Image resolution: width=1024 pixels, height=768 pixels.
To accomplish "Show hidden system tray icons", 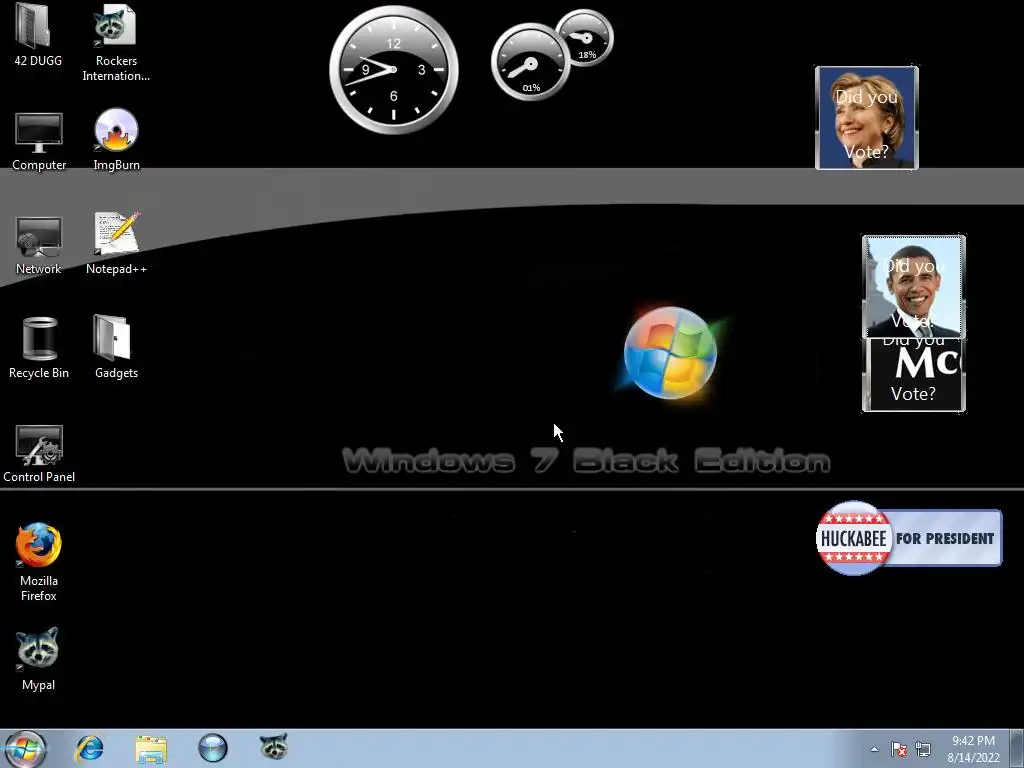I will (x=874, y=749).
